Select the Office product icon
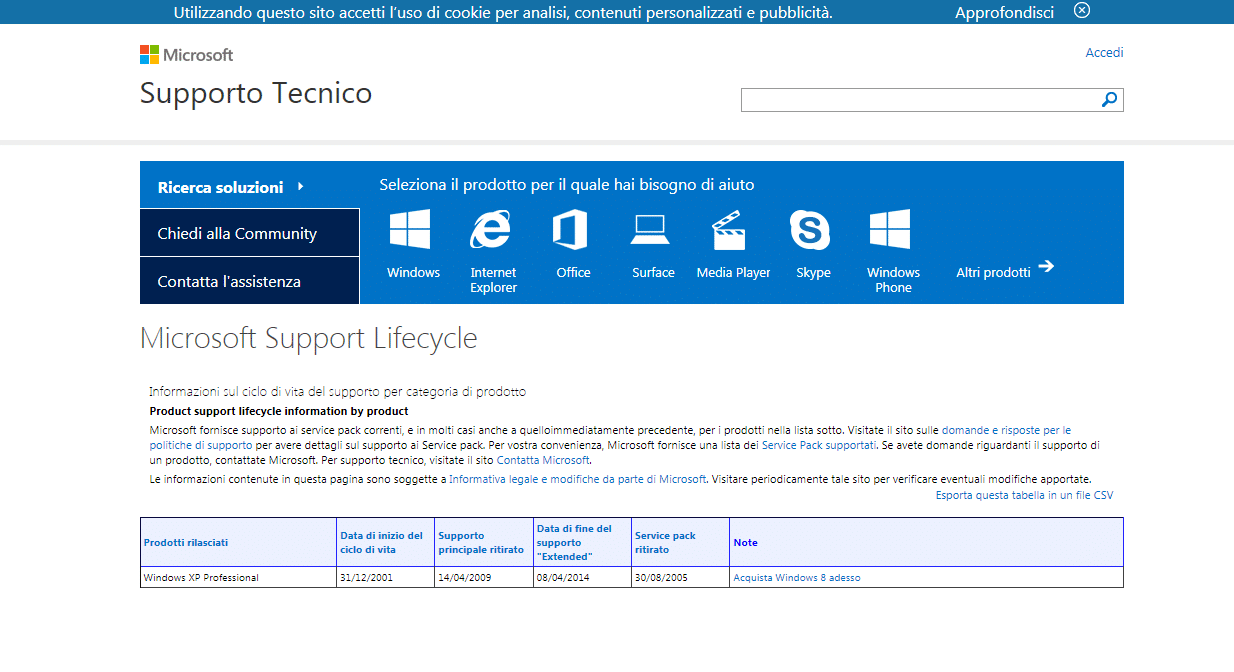 click(570, 229)
